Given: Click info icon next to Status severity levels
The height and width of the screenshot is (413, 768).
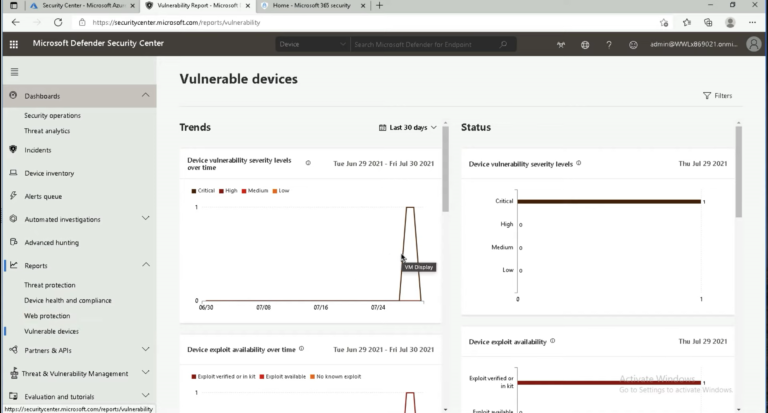Looking at the screenshot, I should click(x=578, y=163).
